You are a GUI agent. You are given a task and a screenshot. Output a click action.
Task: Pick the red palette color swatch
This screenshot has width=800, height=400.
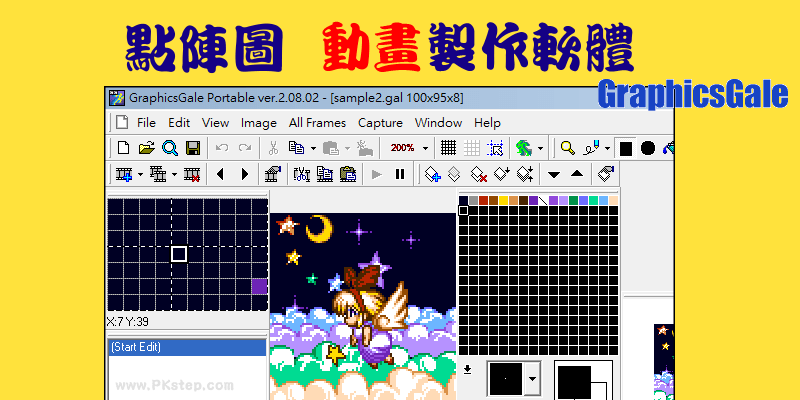[483, 201]
